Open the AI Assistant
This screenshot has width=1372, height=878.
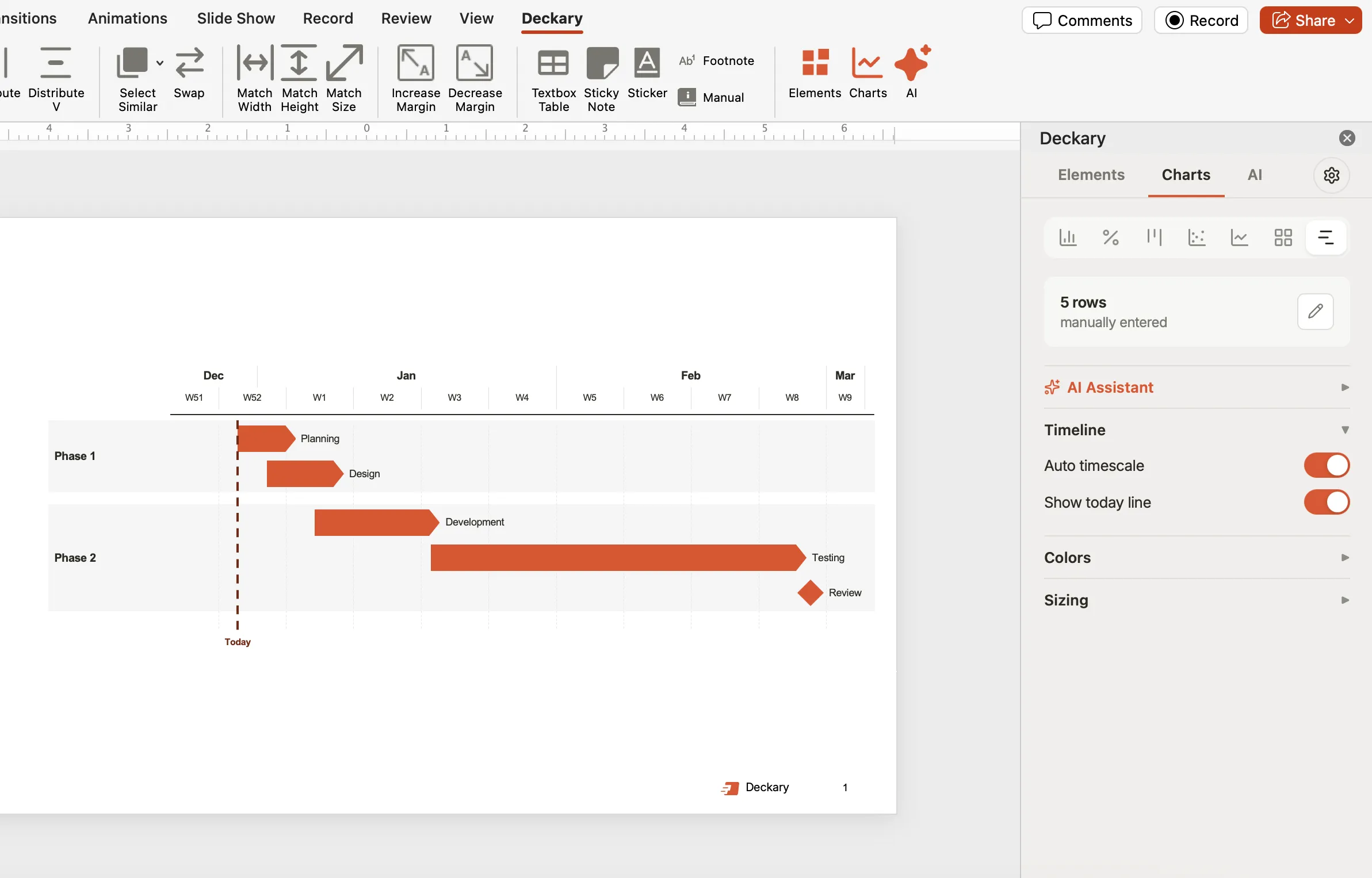1109,387
